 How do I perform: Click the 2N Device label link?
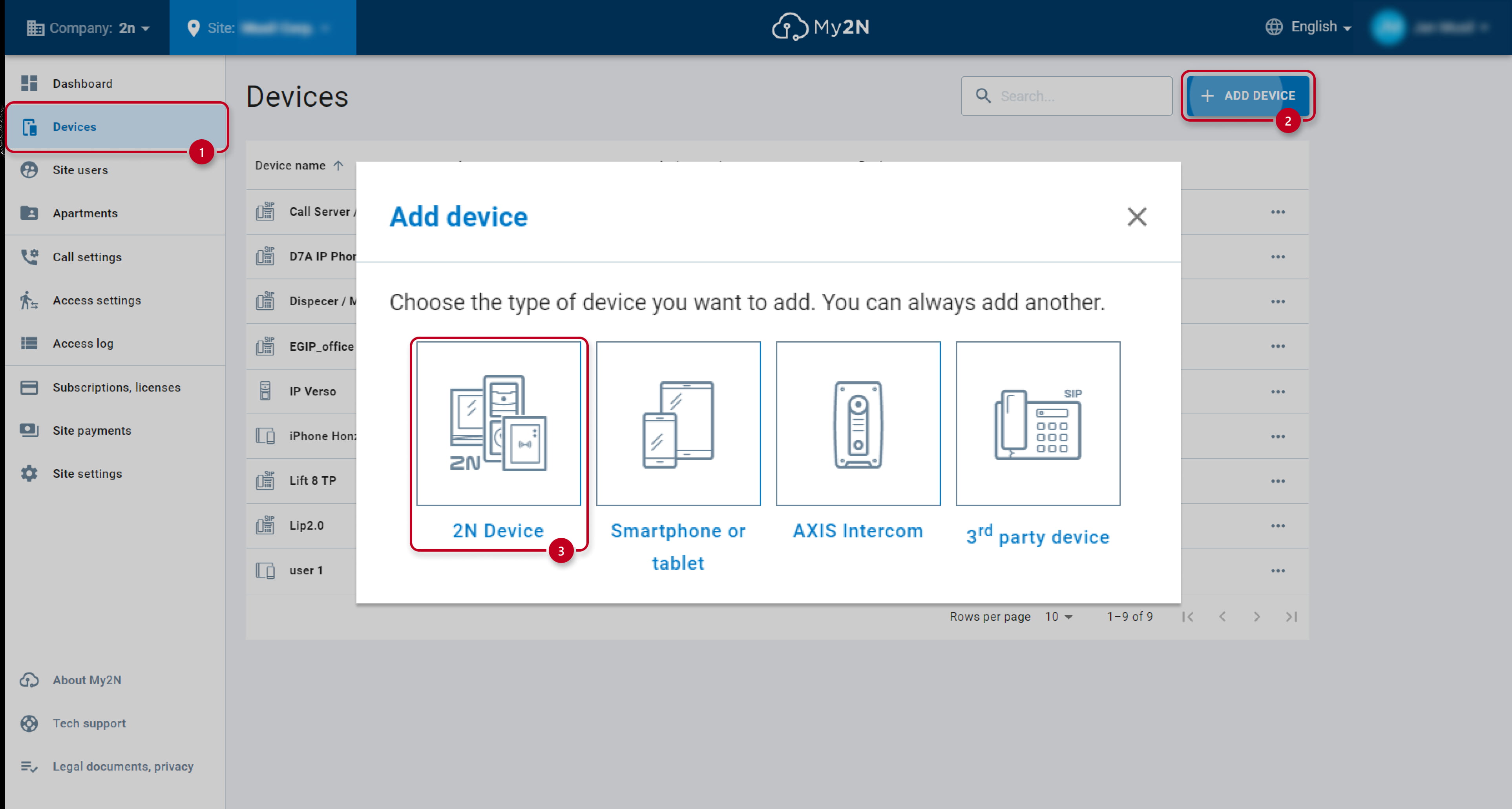coord(498,530)
